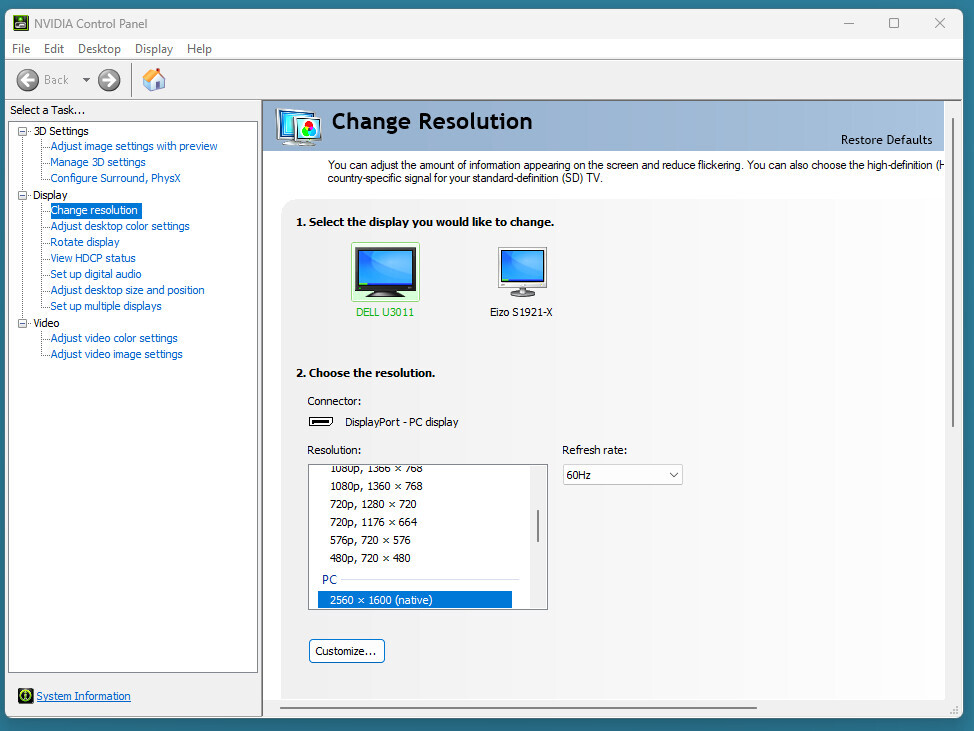This screenshot has width=974, height=731.
Task: Select the DELL U3011 monitor icon
Action: point(385,272)
